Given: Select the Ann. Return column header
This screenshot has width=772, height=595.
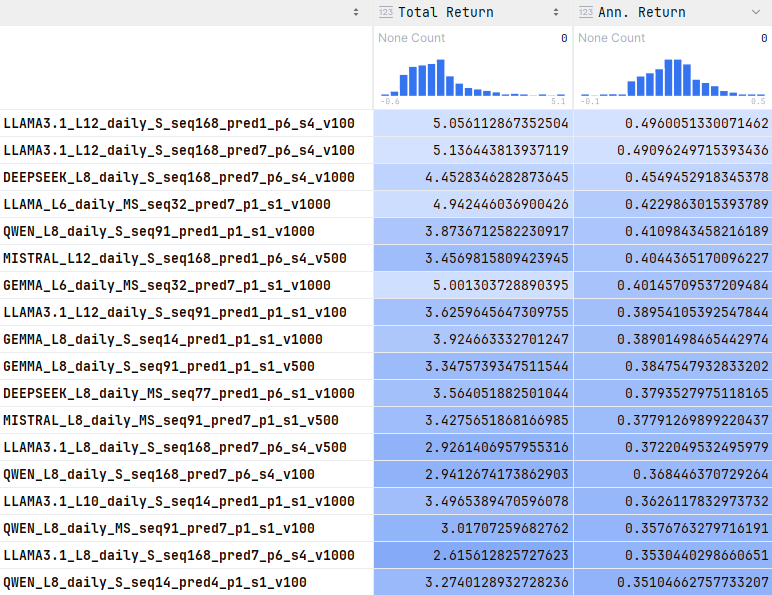Looking at the screenshot, I should click(641, 12).
